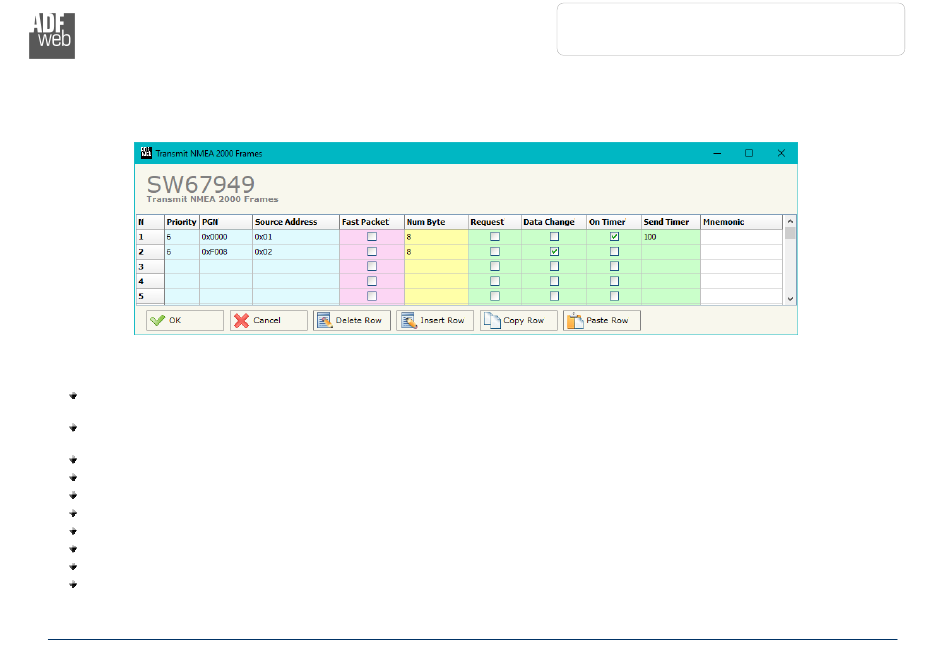This screenshot has height=659, width=950.
Task: Uncheck On Timer in row 1
Action: coord(614,237)
